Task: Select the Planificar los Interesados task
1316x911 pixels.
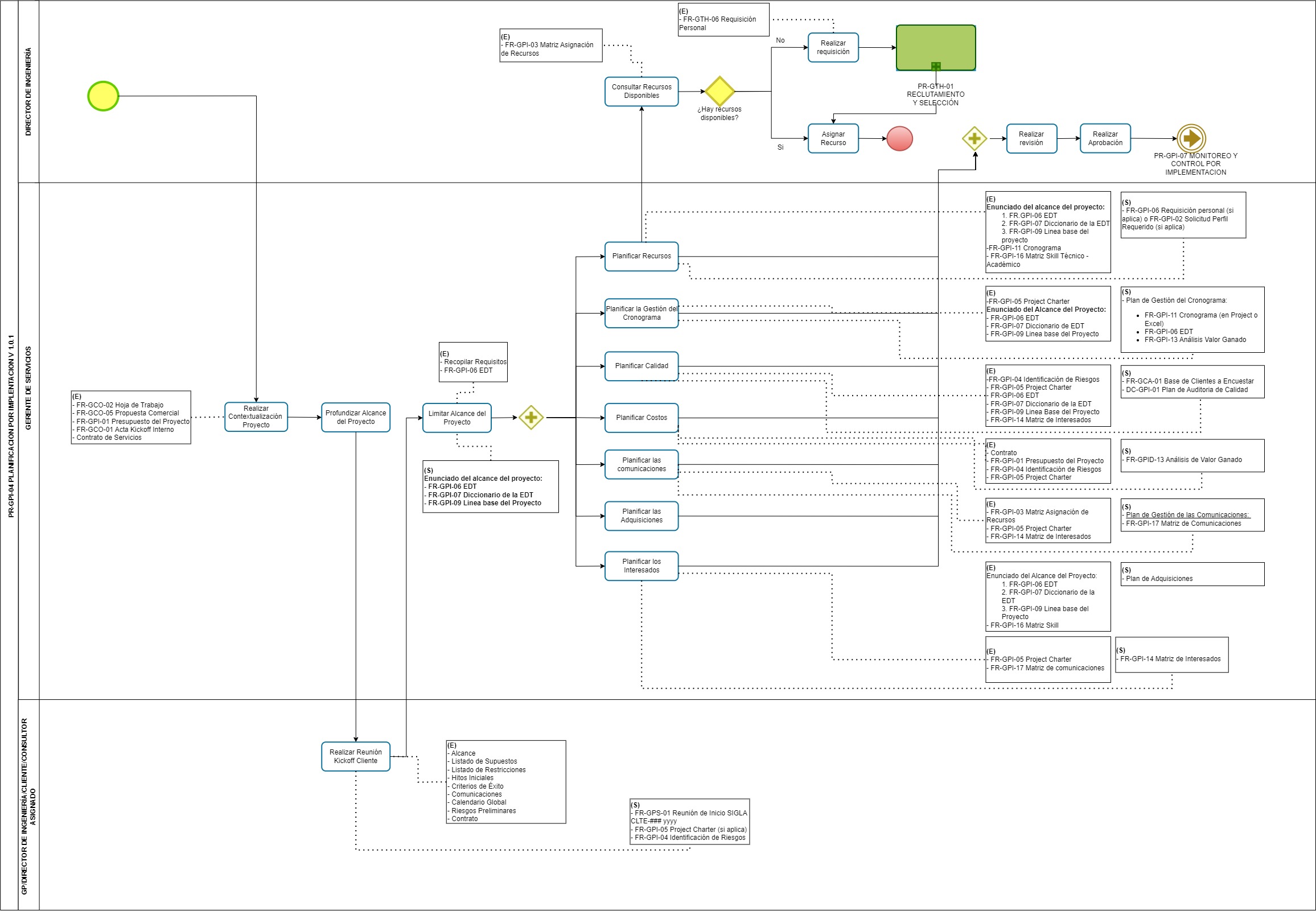Action: [641, 567]
